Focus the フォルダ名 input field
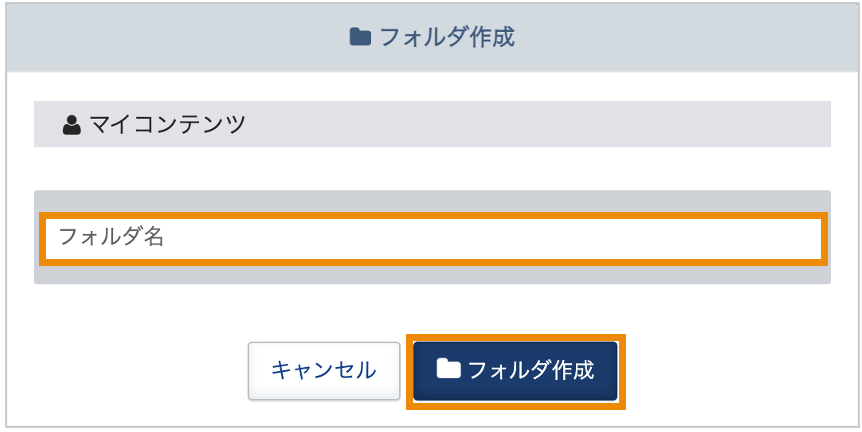 [x=433, y=239]
